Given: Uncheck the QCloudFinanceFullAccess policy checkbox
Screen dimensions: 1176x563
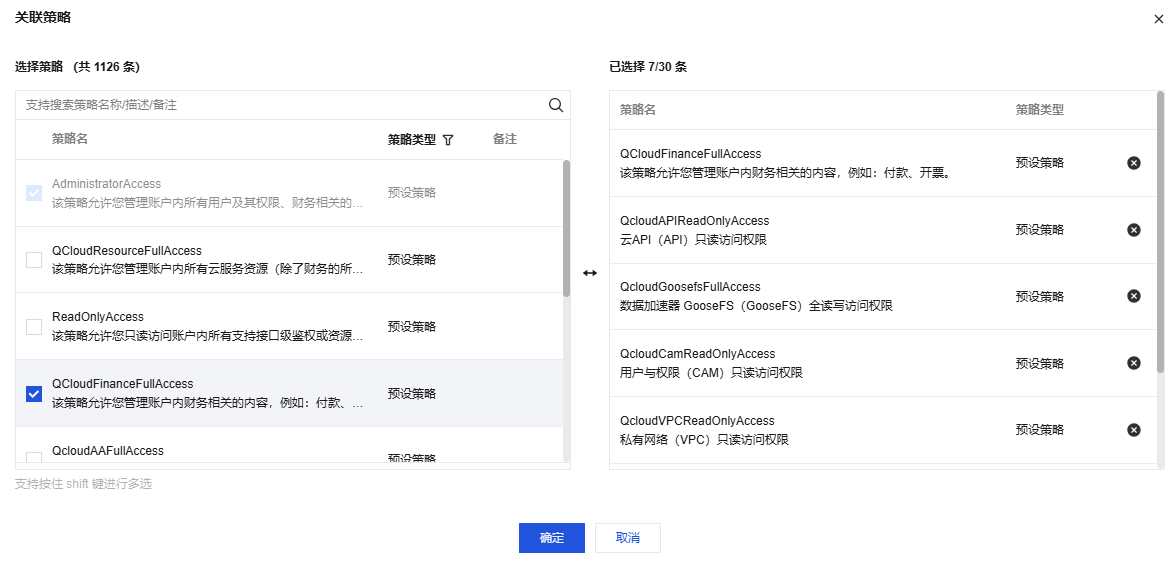Looking at the screenshot, I should [34, 394].
